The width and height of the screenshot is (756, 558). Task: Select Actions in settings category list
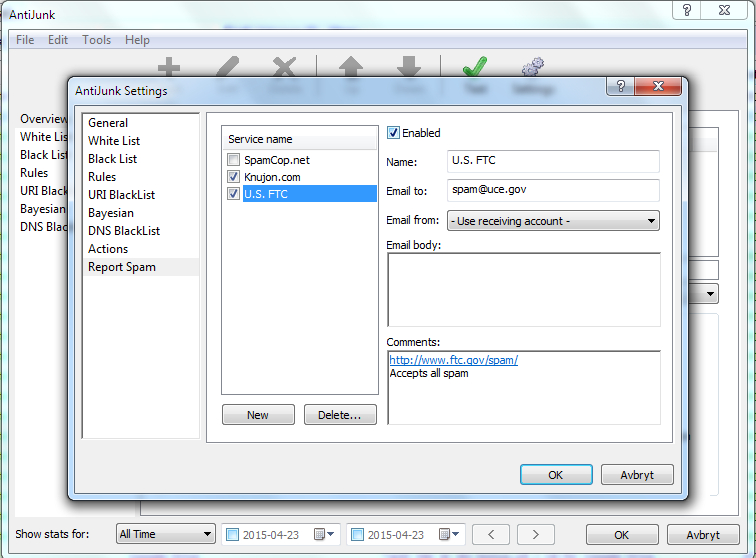coord(141,249)
